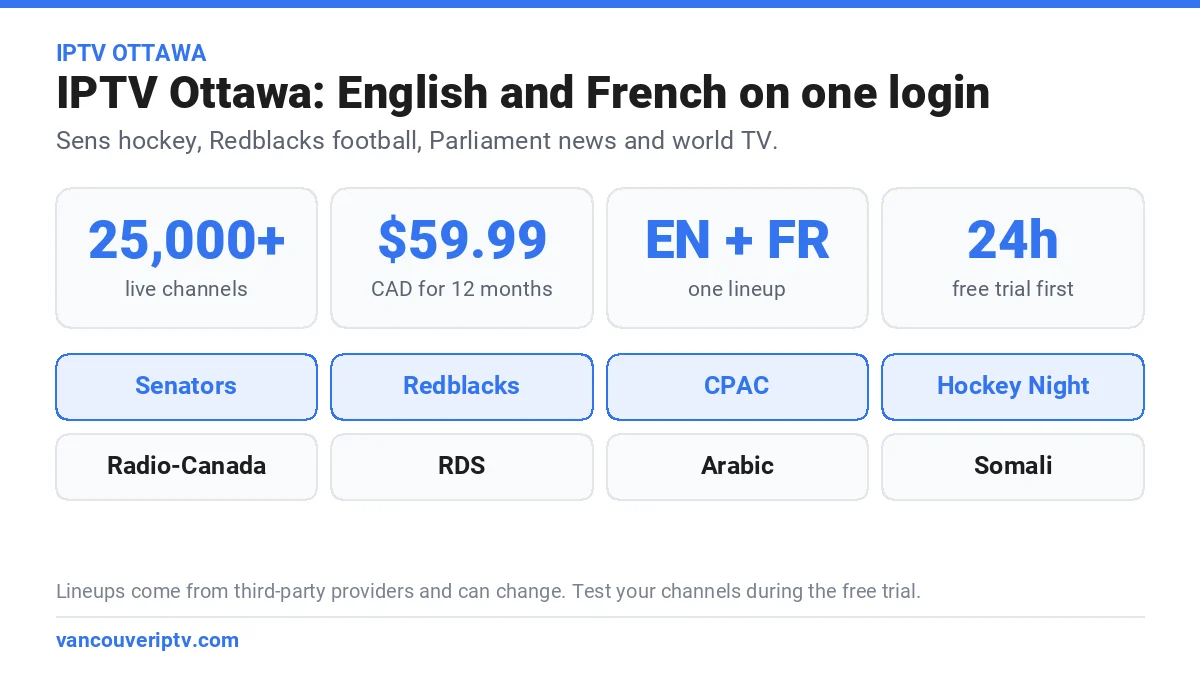Click the Hockey Night chip
Viewport: 1200px width, 675px height.
1013,386
